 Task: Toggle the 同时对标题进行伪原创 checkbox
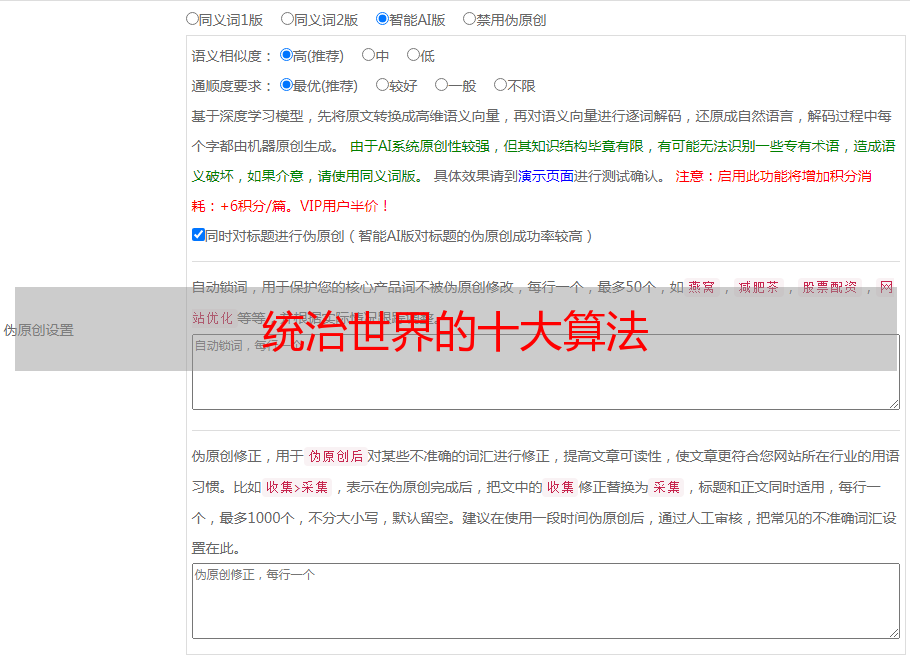click(198, 236)
